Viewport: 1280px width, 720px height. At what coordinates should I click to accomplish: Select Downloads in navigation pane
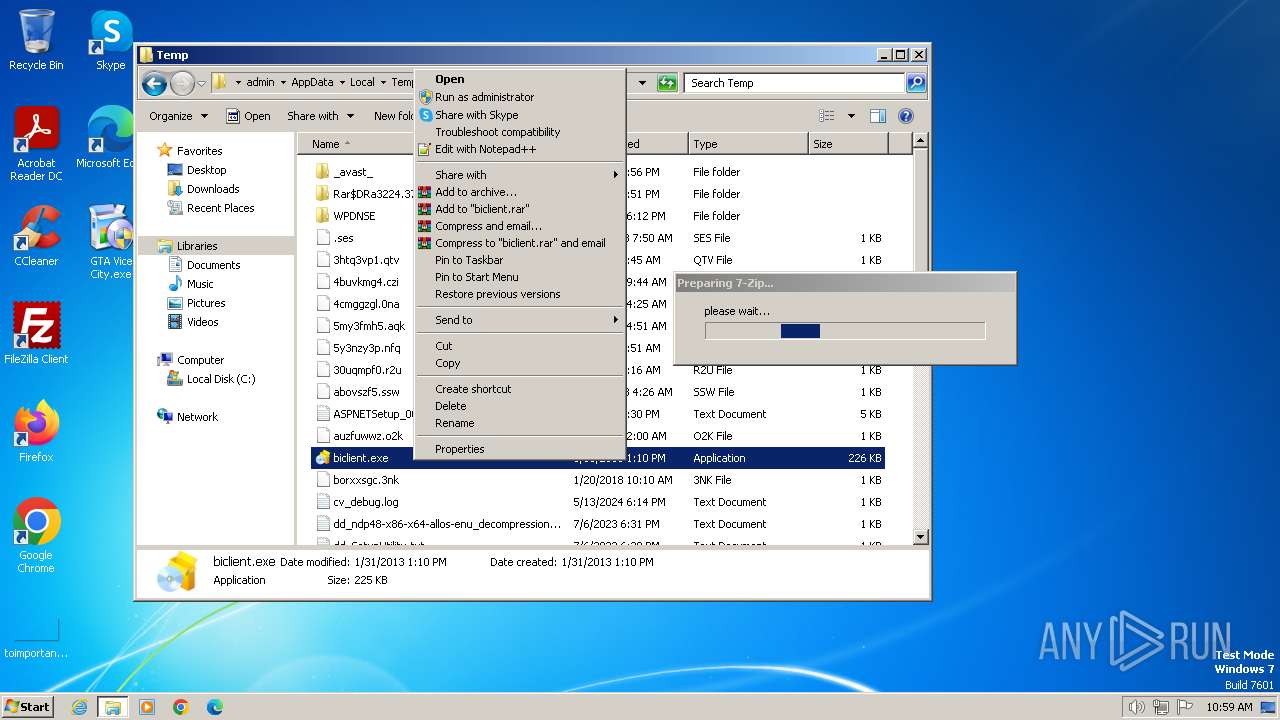point(213,189)
